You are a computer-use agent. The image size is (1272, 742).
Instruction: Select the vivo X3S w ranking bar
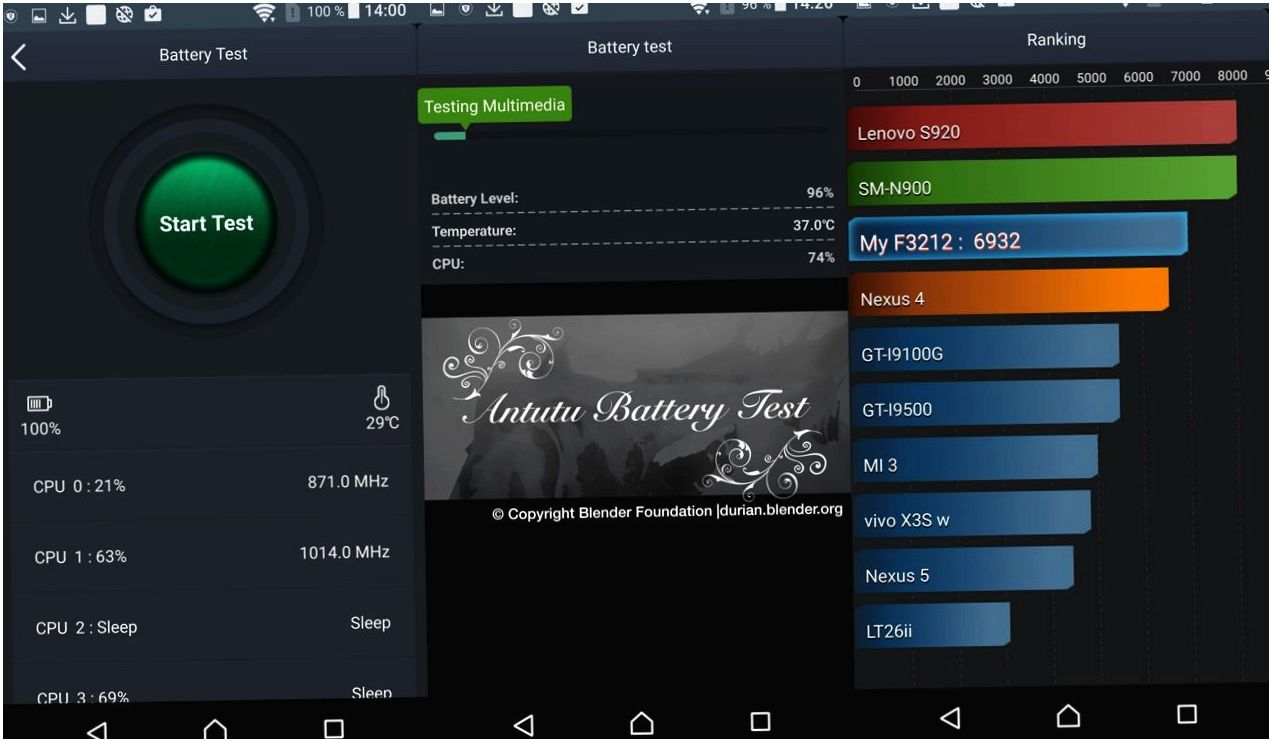(x=972, y=516)
